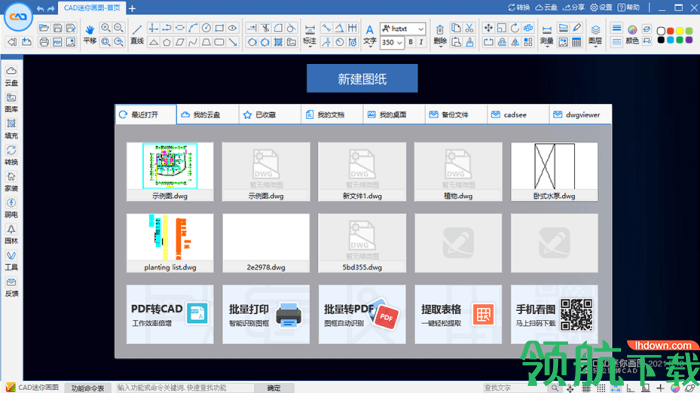The height and width of the screenshot is (393, 700).
Task: Click the Confirm (确定) button in status bar
Action: click(x=274, y=388)
